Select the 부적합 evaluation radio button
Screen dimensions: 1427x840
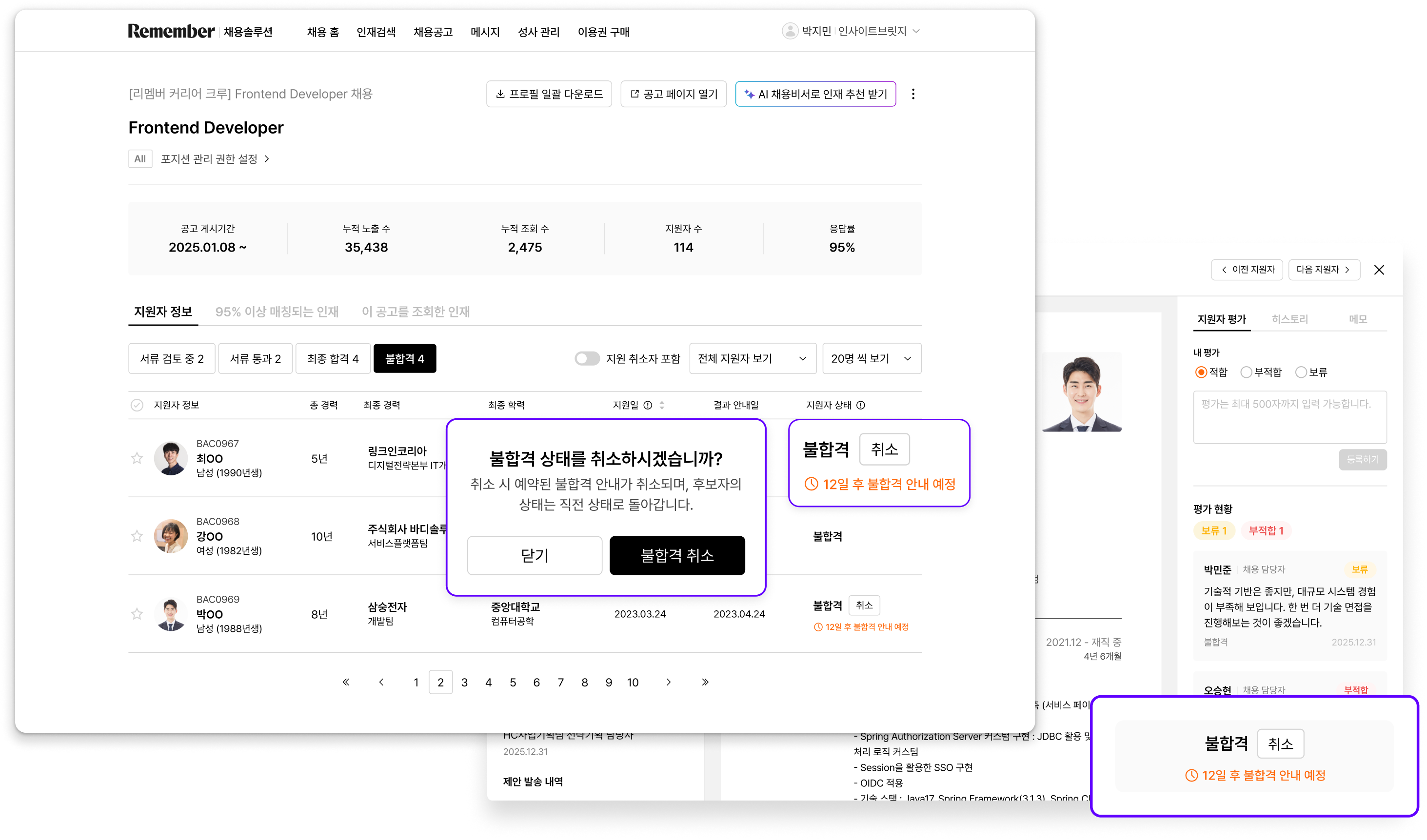(x=1246, y=372)
